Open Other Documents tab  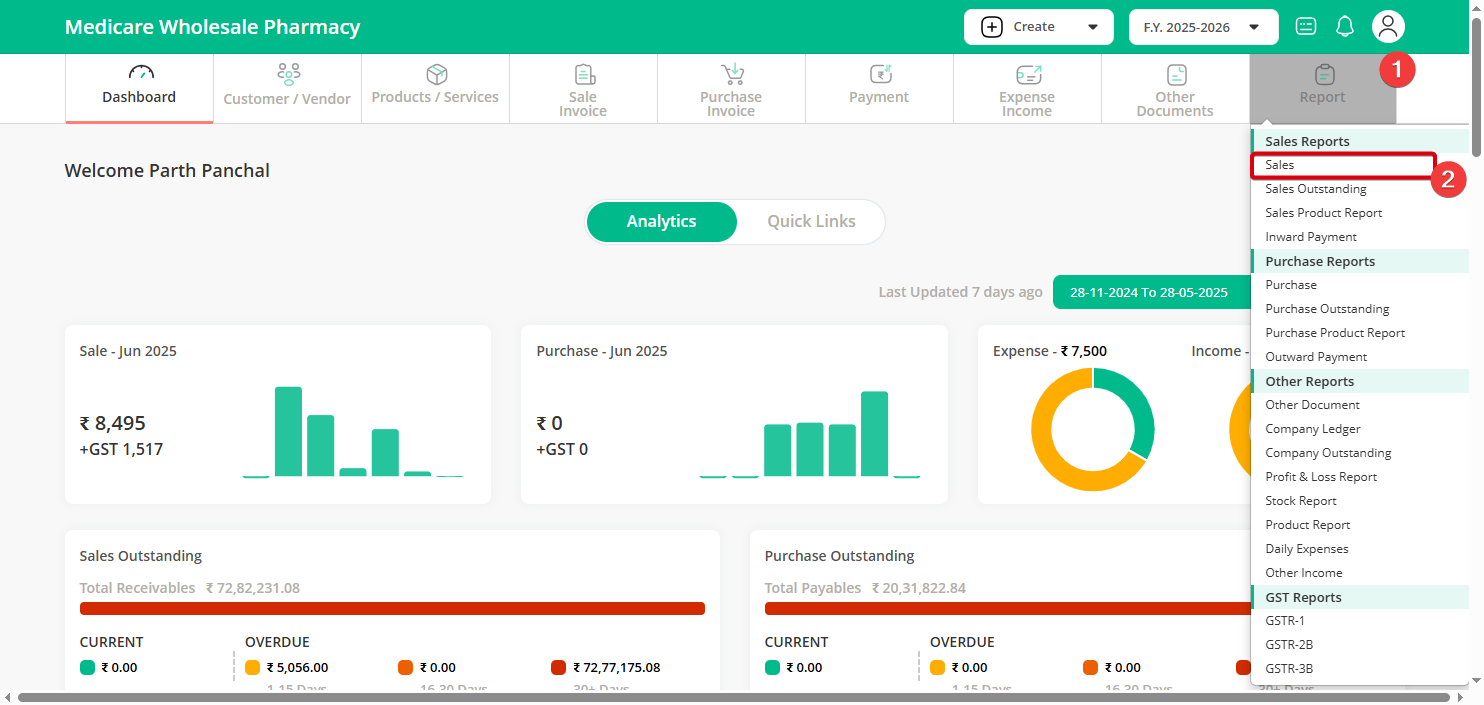tap(1175, 88)
